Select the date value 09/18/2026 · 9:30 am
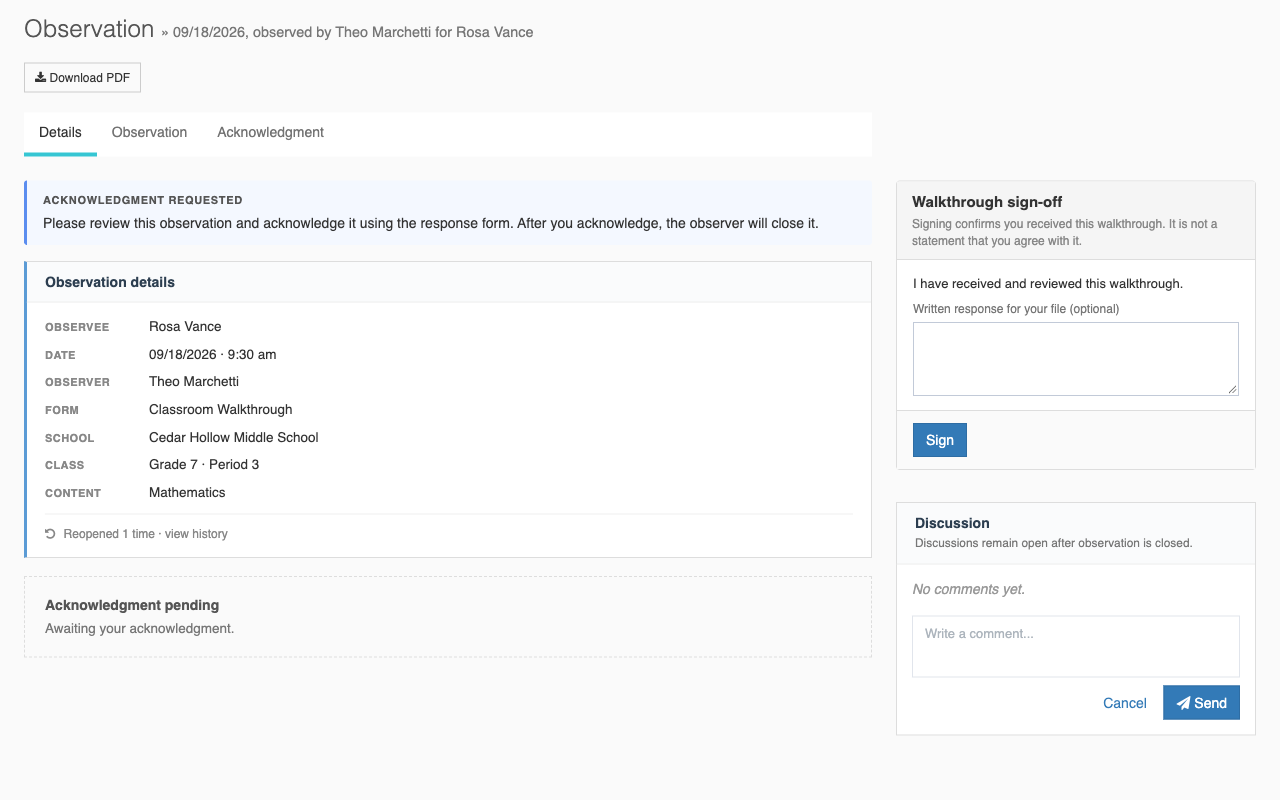 pos(213,354)
